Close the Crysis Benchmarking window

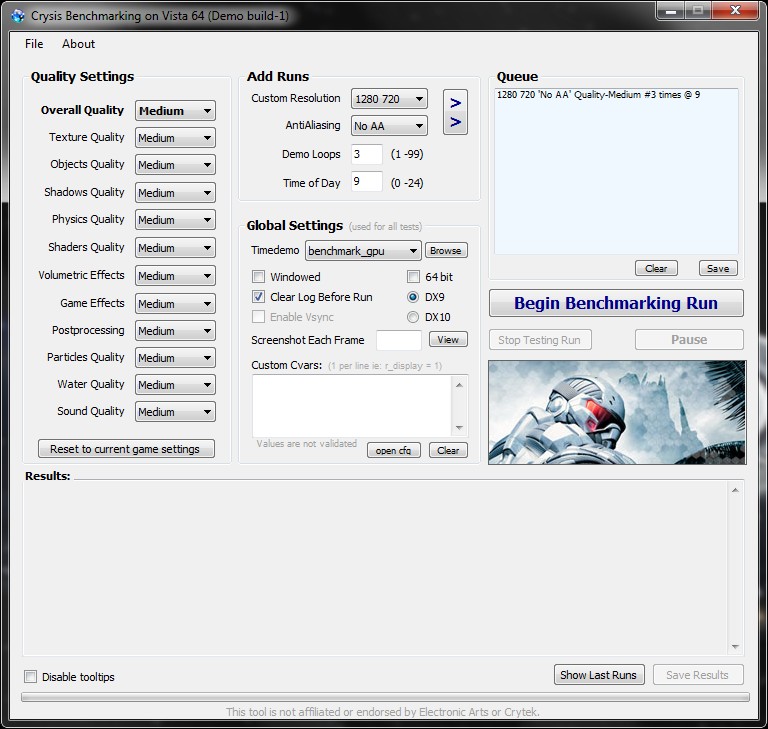click(735, 10)
